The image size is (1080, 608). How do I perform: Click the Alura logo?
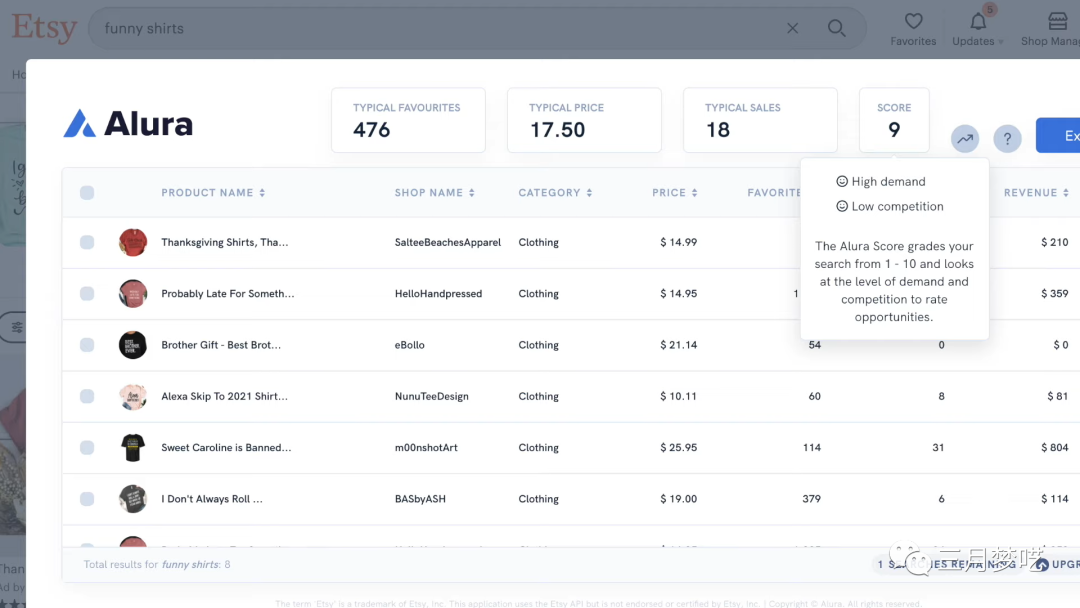click(x=128, y=124)
